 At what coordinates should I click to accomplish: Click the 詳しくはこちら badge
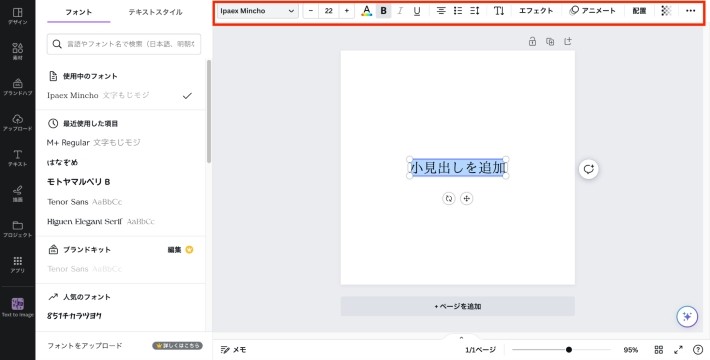(178, 346)
